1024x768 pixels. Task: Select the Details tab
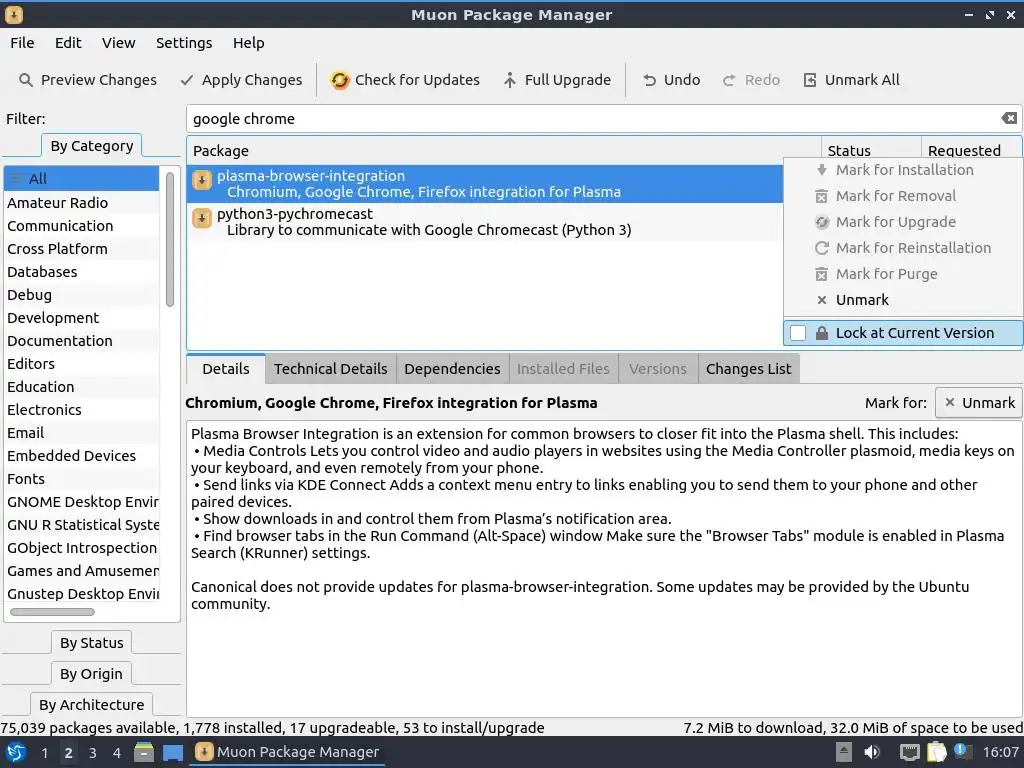pos(226,369)
